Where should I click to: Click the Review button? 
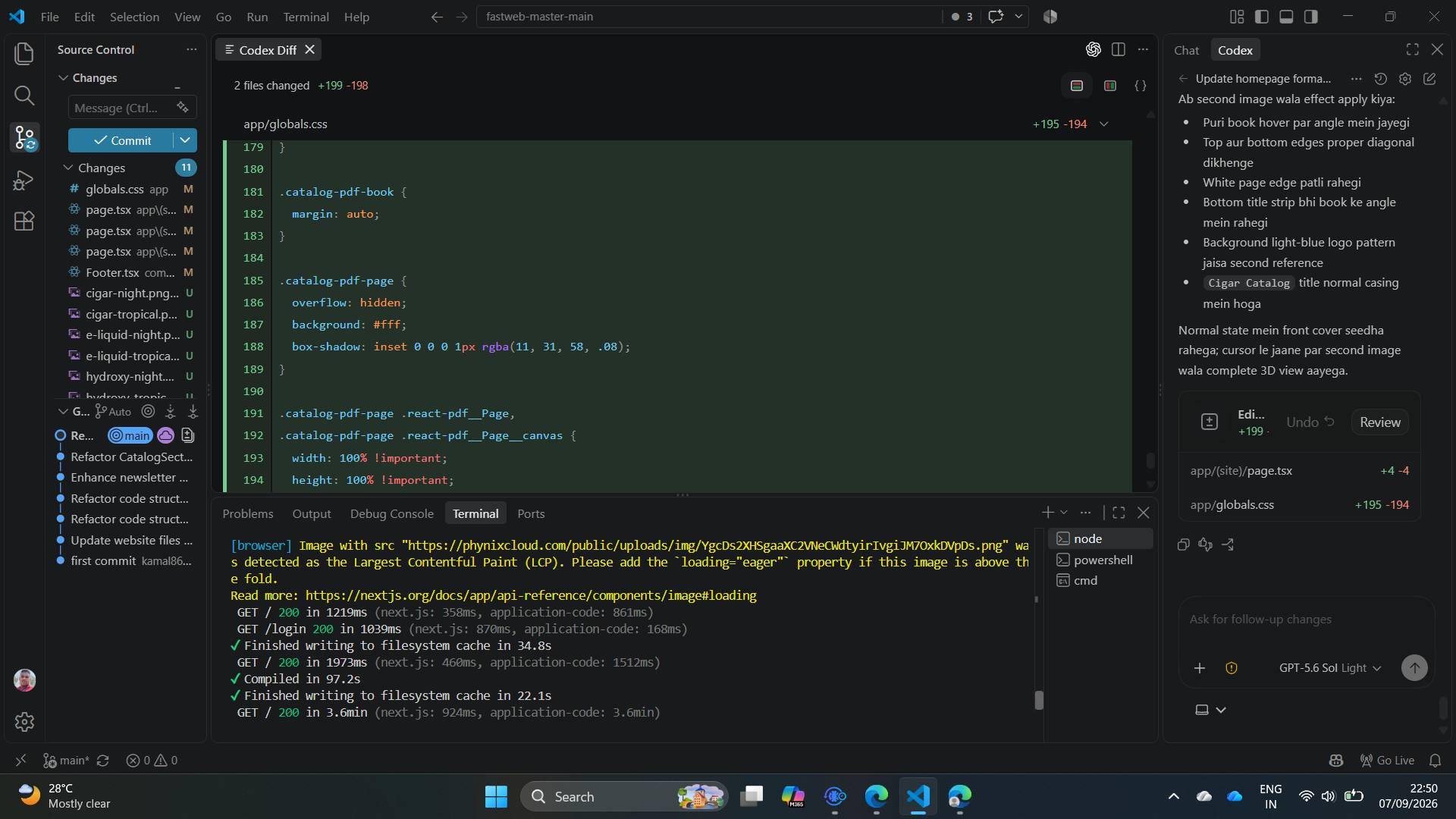click(x=1380, y=422)
